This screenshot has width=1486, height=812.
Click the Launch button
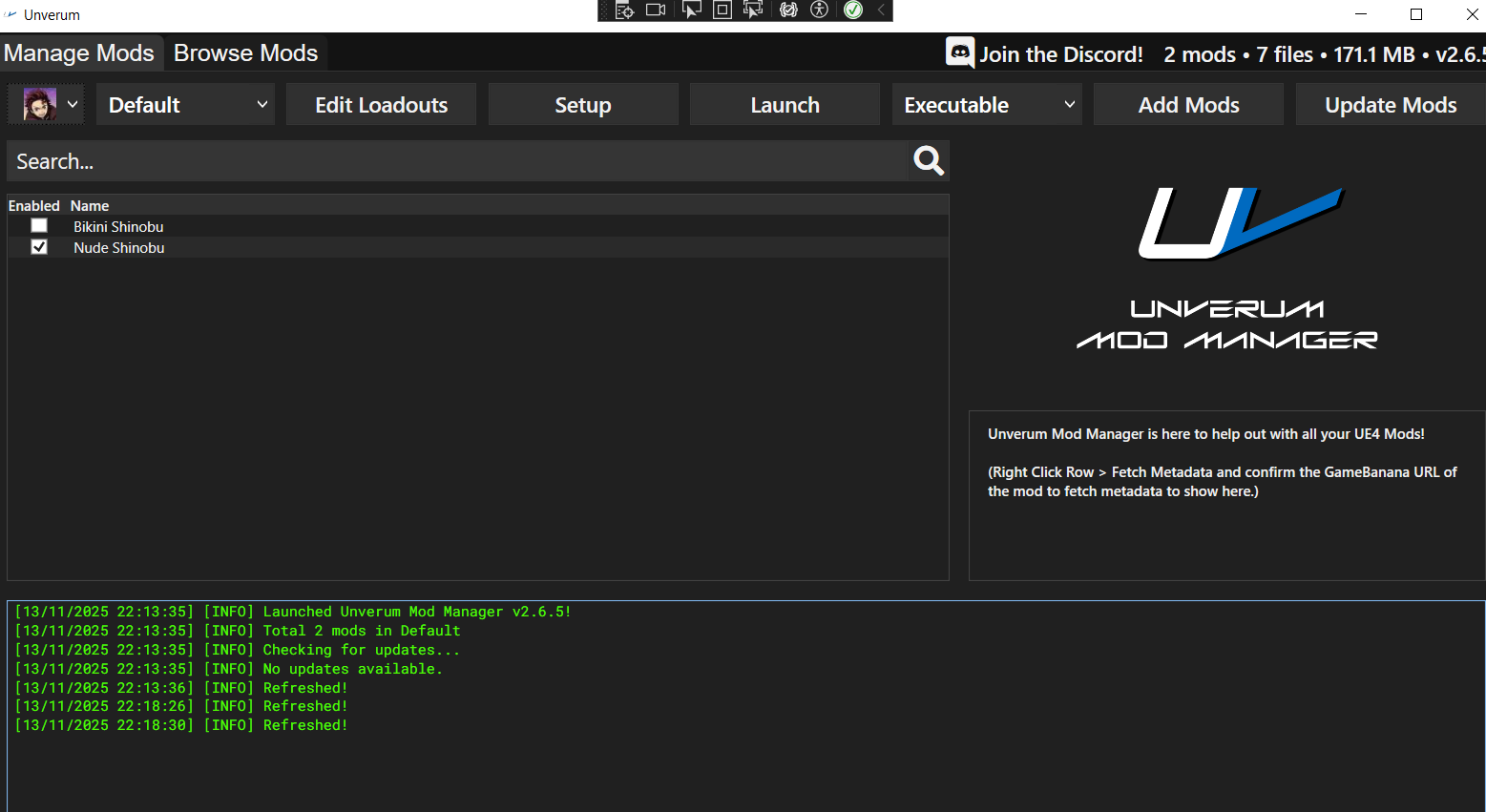click(785, 104)
